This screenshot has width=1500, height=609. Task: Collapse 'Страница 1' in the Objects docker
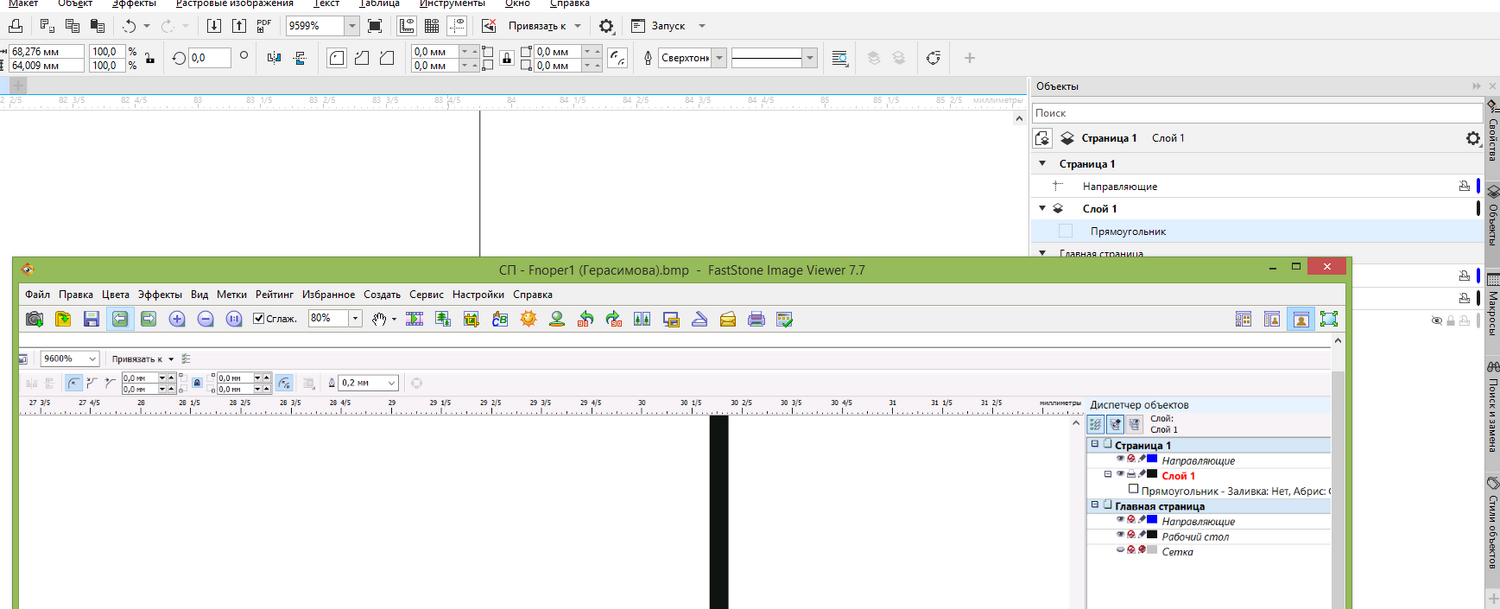click(1042, 163)
